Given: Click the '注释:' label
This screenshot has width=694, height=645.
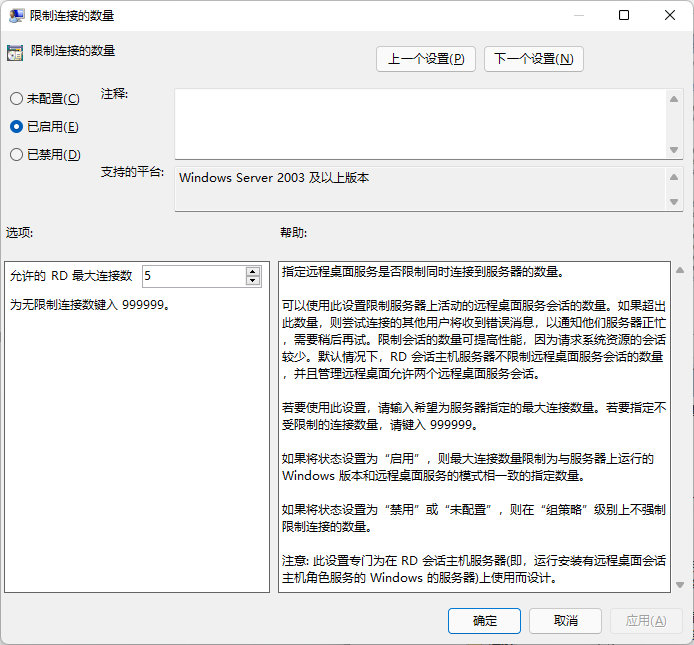Looking at the screenshot, I should pos(114,93).
